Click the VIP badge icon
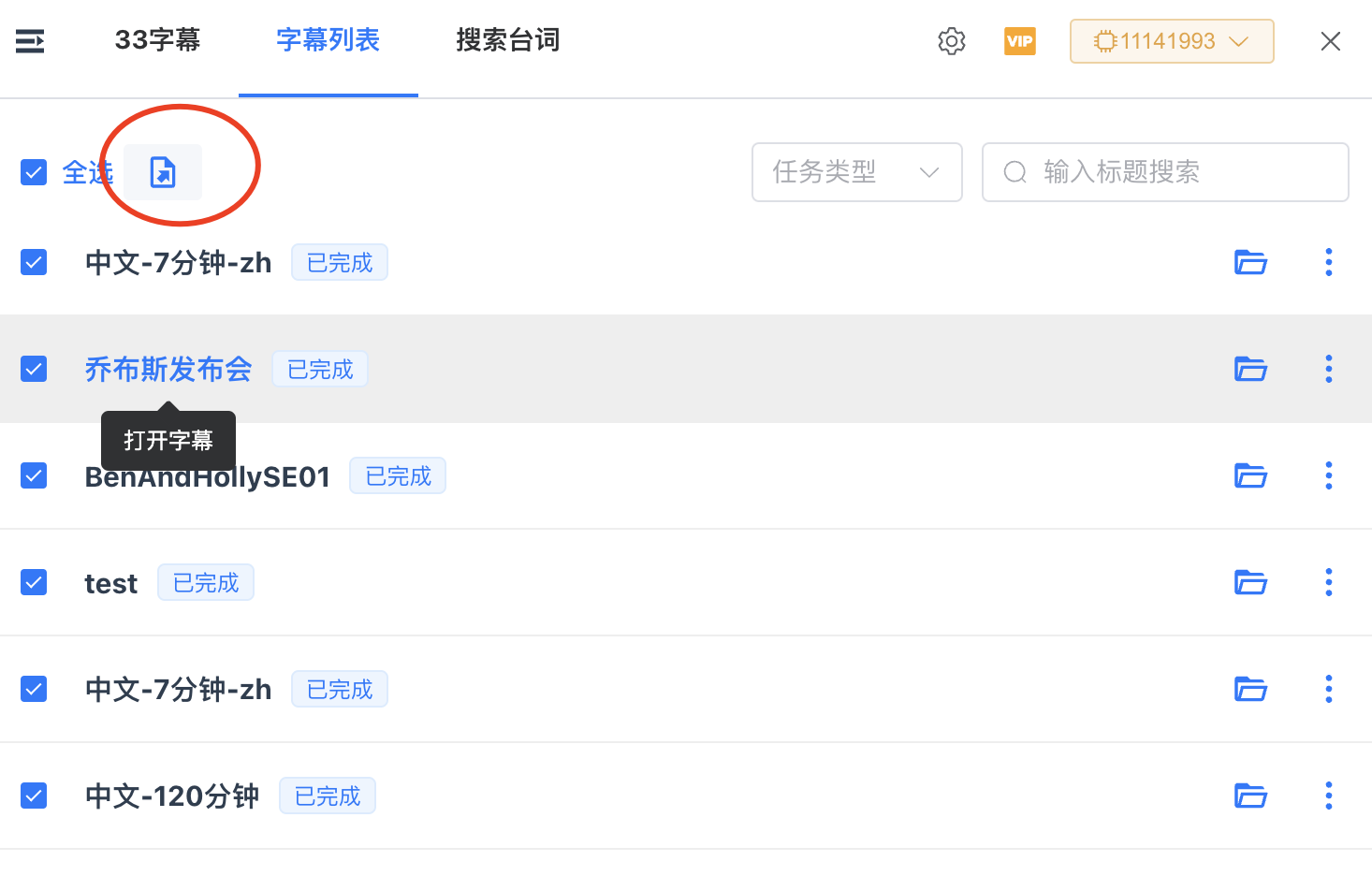The width and height of the screenshot is (1372, 876). click(x=1019, y=40)
